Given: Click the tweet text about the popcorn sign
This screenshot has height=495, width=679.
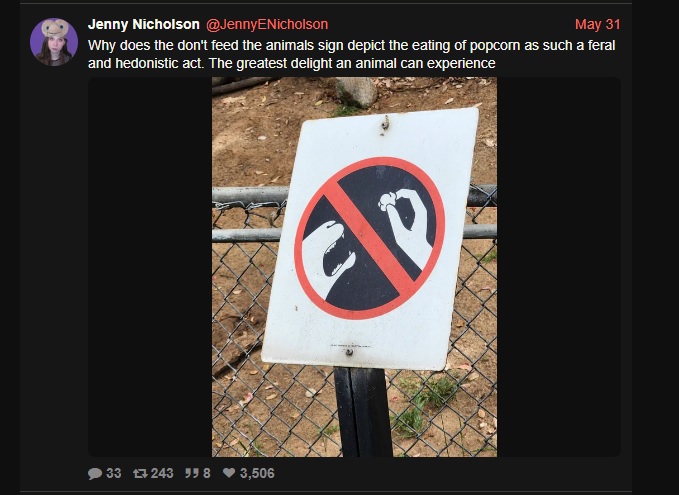Looking at the screenshot, I should coord(351,54).
